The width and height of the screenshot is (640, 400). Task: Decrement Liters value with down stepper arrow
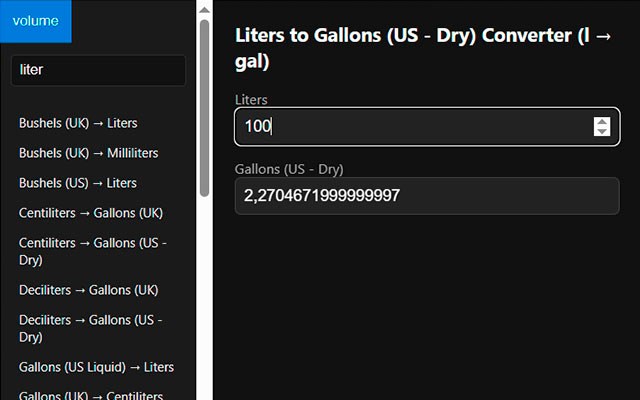click(x=602, y=132)
